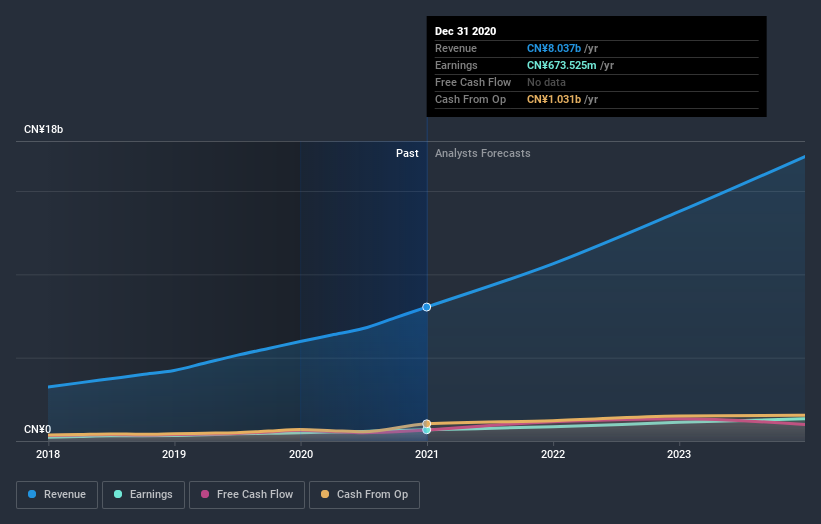This screenshot has height=524, width=821.
Task: Click the 2019 x-axis label
Action: pyautogui.click(x=174, y=454)
